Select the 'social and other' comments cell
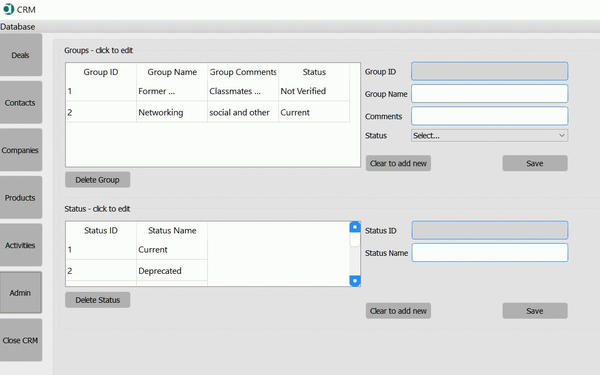 [243, 112]
